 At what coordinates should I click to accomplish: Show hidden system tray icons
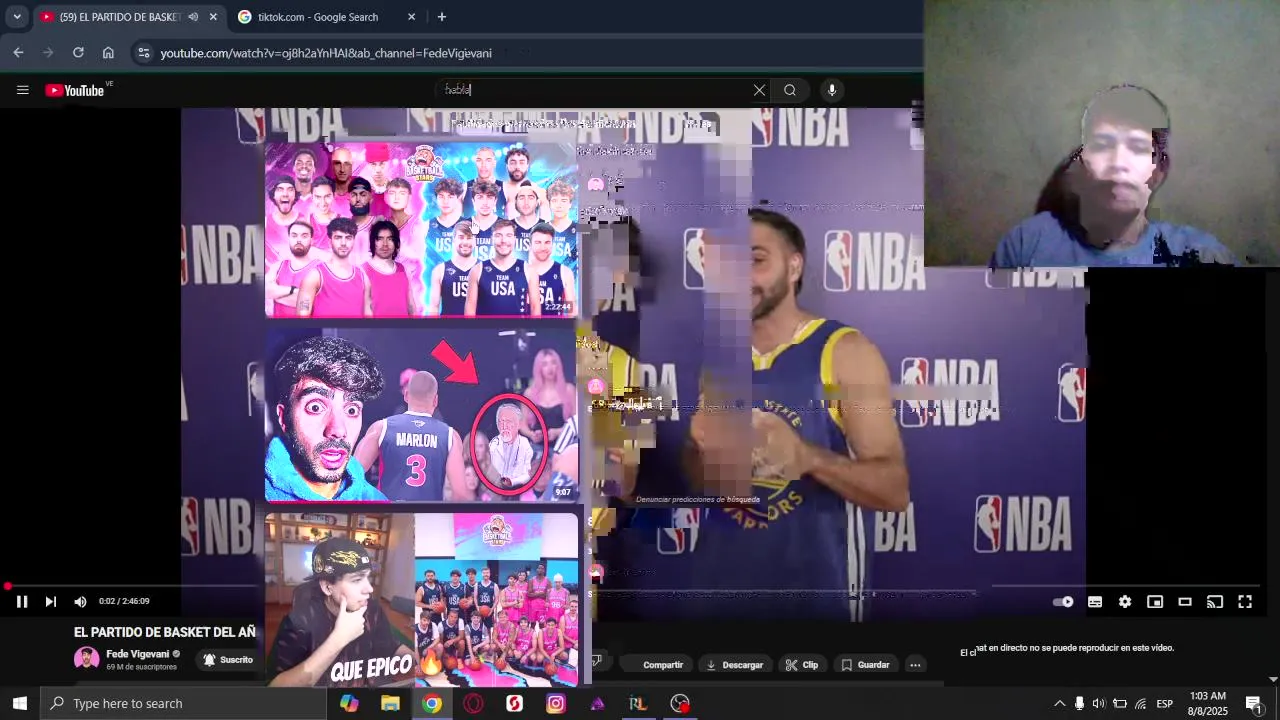click(x=1060, y=703)
